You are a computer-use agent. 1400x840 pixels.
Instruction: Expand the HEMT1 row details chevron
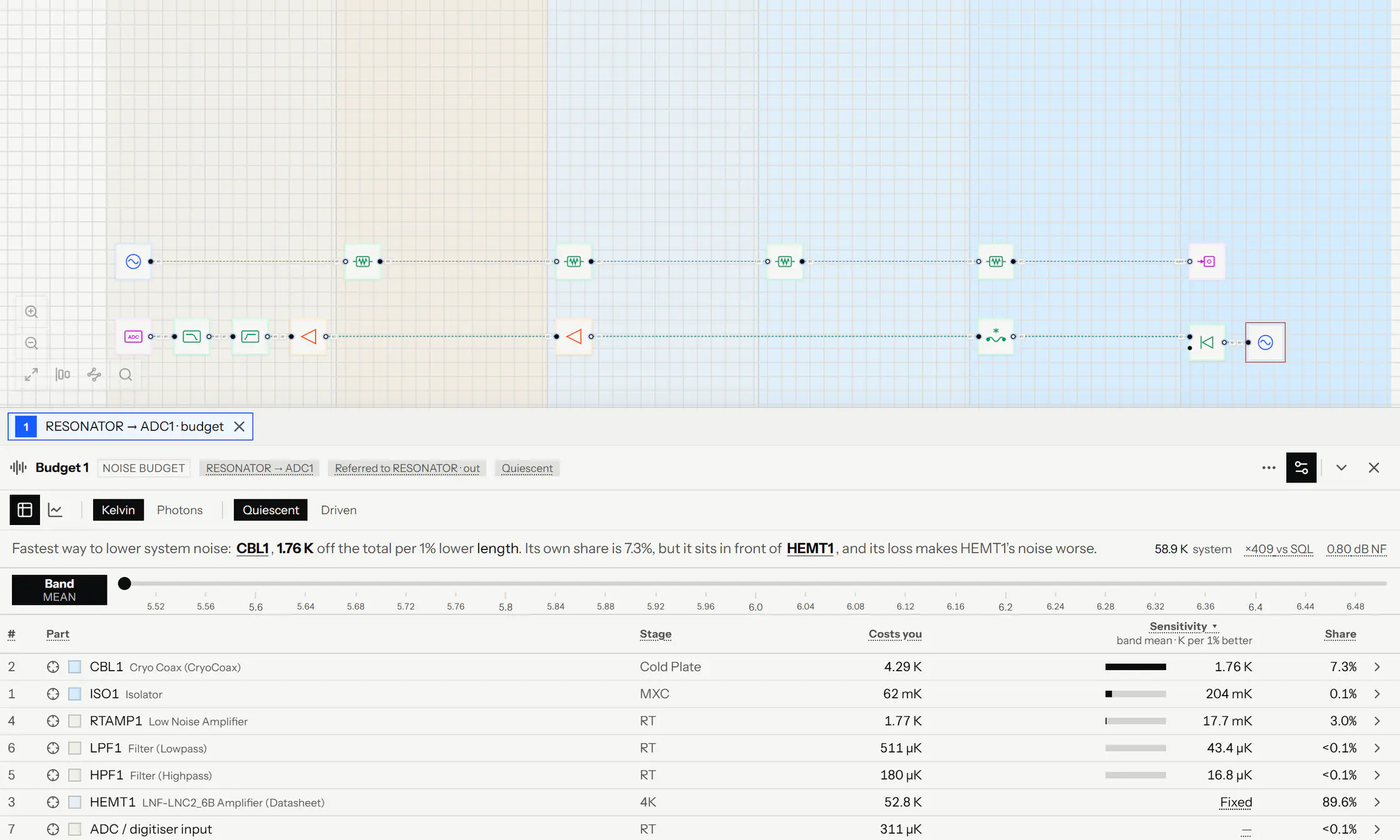pos(1377,802)
